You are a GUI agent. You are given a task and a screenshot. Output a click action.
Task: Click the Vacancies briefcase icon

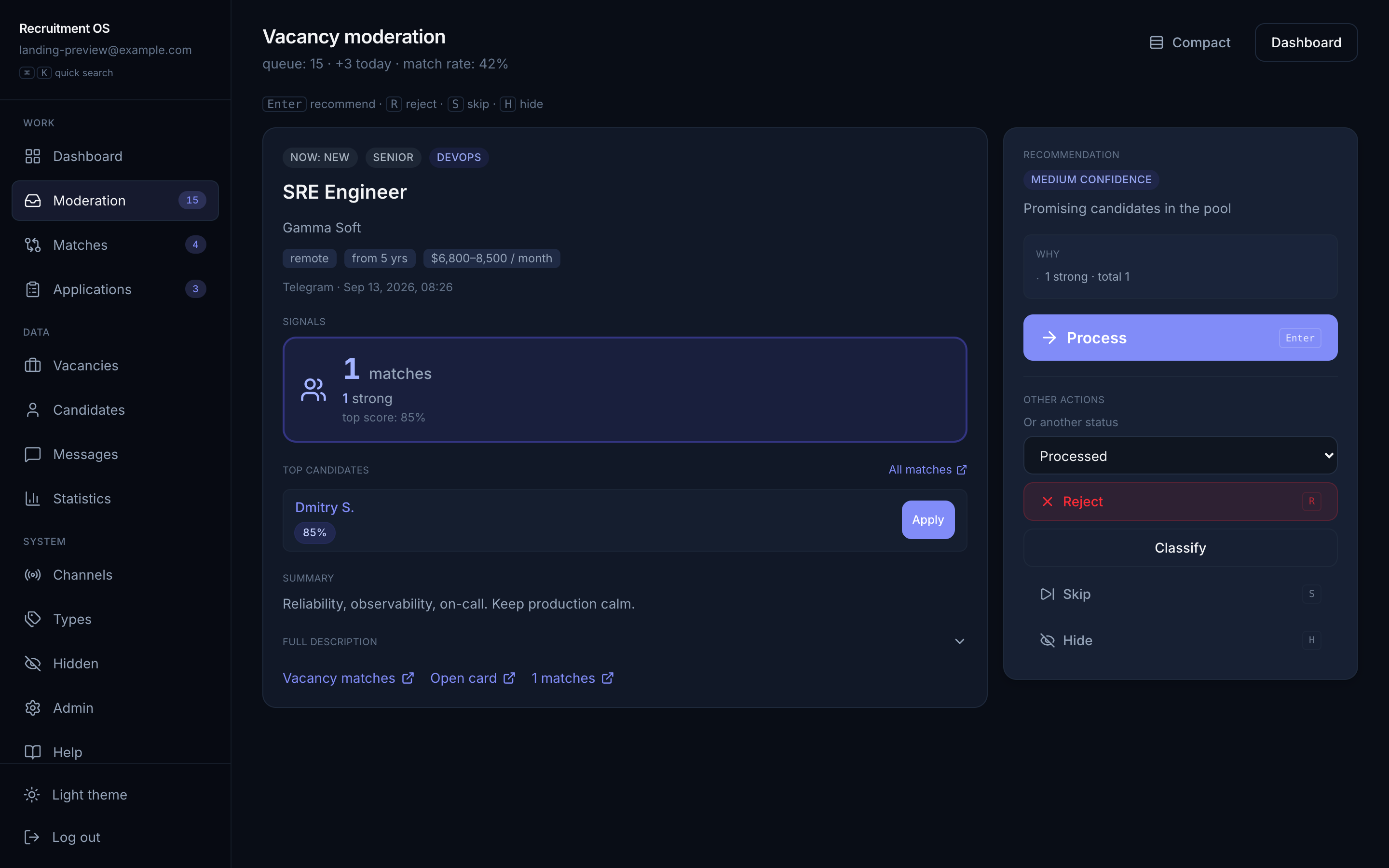[33, 366]
